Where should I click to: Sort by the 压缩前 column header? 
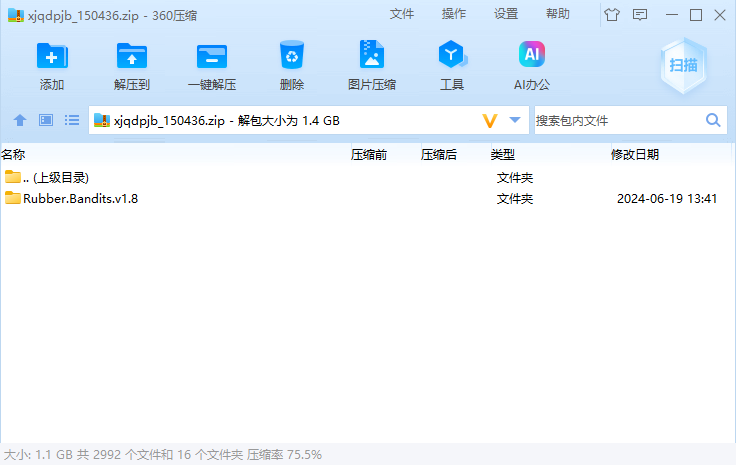point(368,154)
